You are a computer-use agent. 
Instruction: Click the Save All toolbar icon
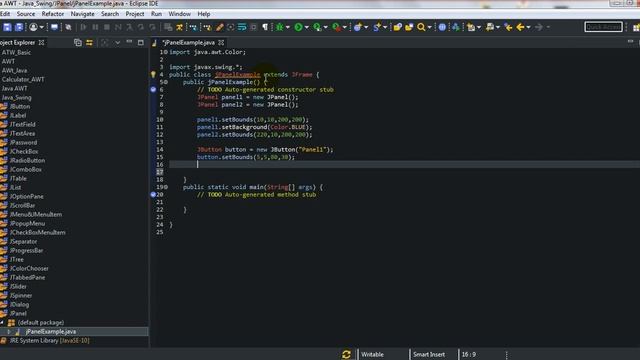[19, 27]
